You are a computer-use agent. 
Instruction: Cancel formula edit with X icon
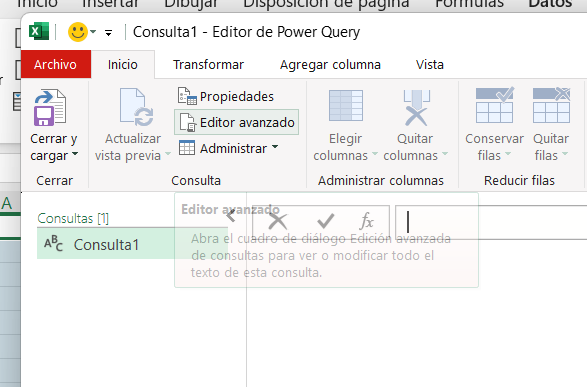tap(278, 221)
